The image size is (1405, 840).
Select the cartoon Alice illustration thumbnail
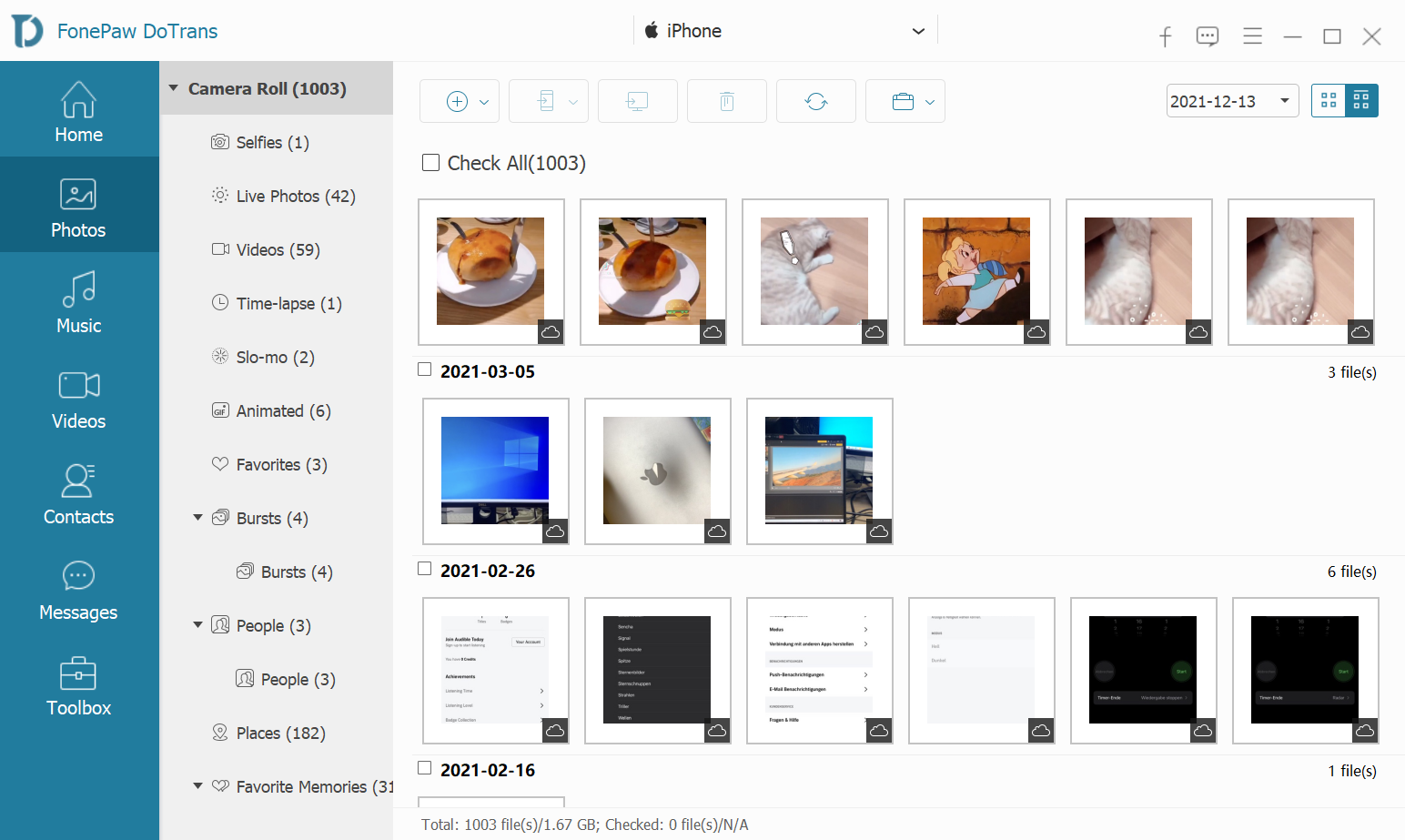coord(976,271)
